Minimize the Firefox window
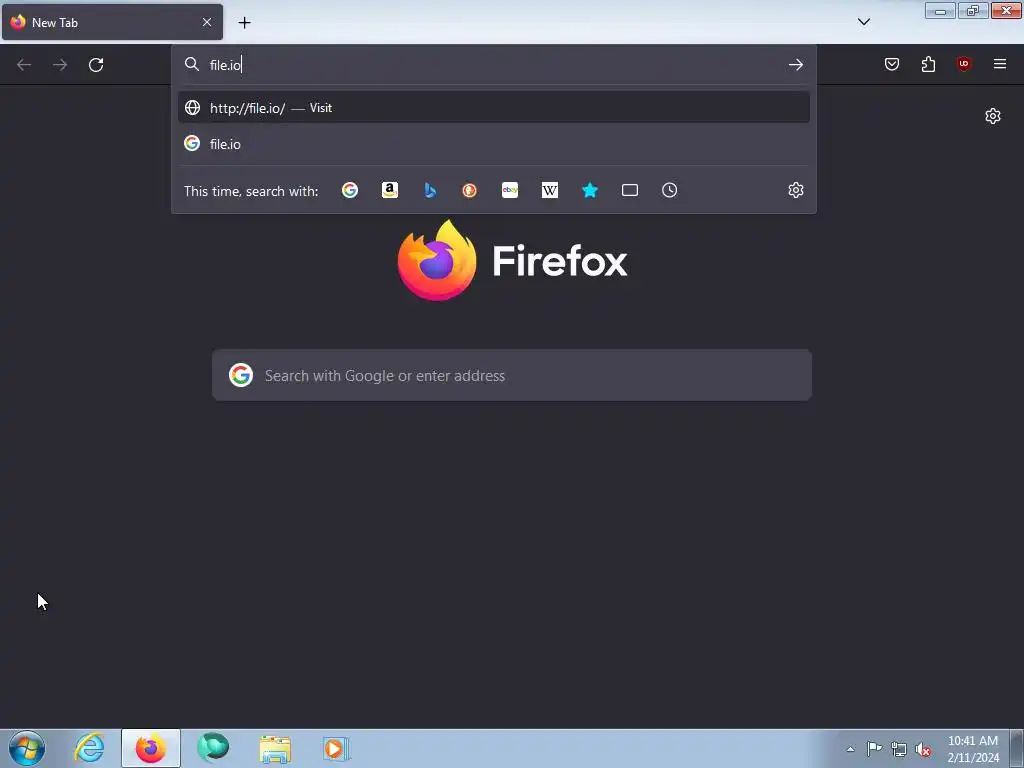 click(x=940, y=10)
